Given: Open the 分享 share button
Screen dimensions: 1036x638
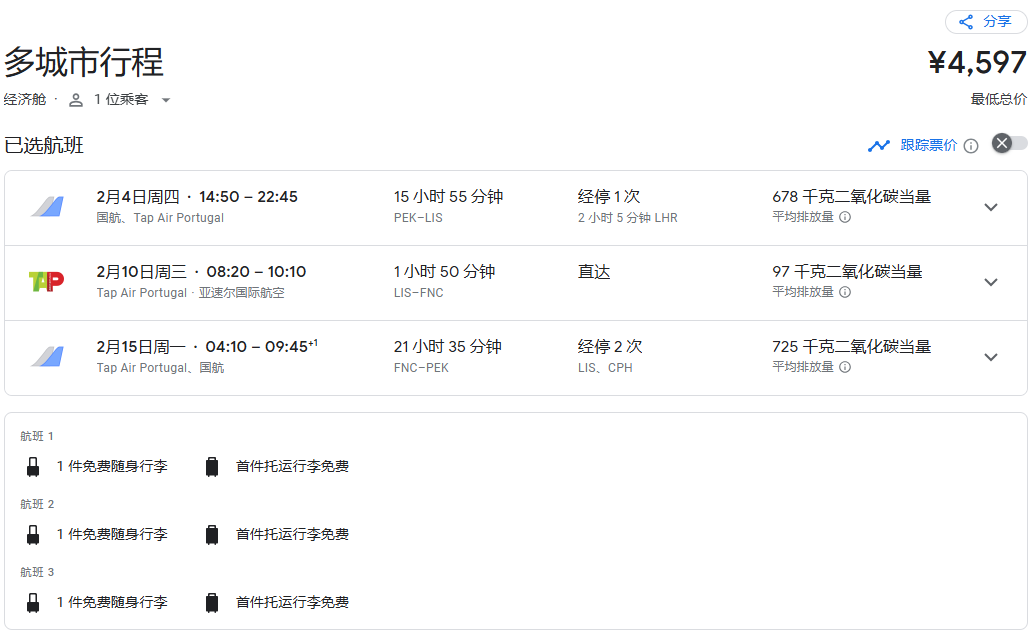Looking at the screenshot, I should 986,22.
